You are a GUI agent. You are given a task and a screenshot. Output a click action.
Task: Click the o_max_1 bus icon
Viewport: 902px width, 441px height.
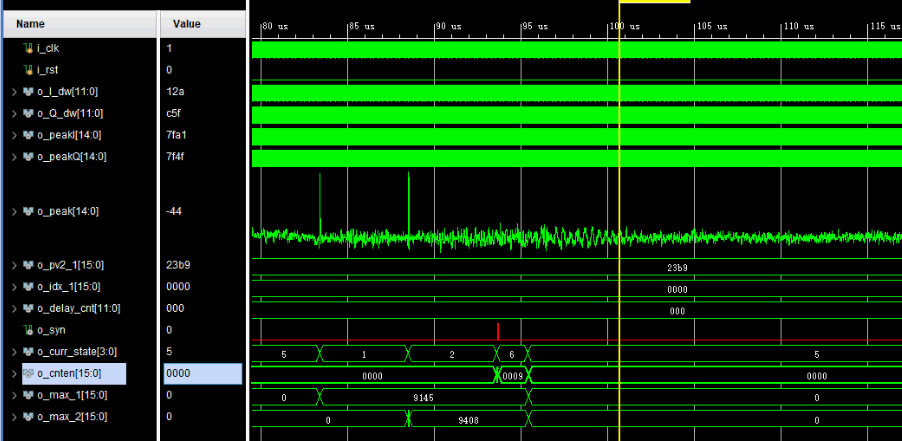coord(28,395)
